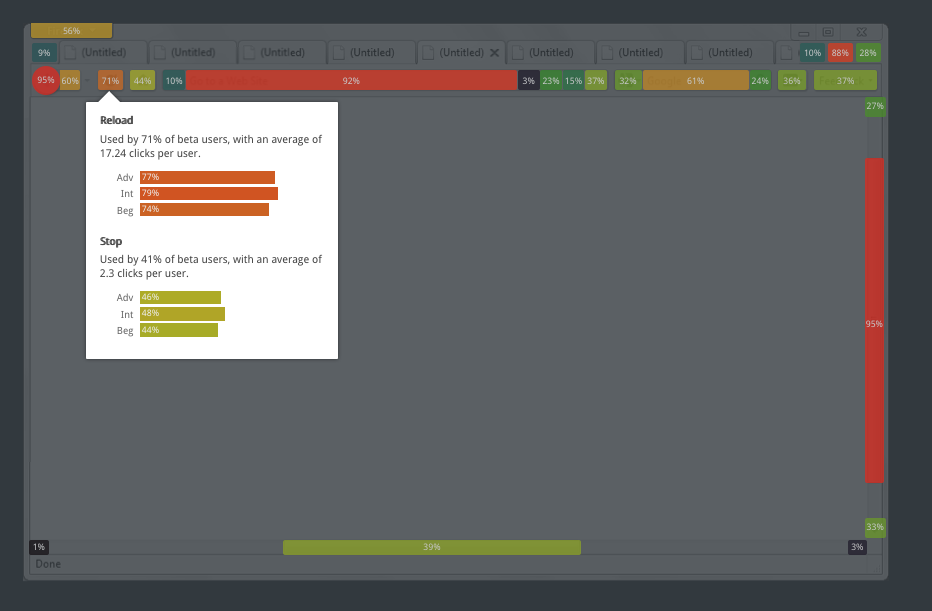
Task: Click the 3% marker after the URL bar
Action: (x=528, y=80)
